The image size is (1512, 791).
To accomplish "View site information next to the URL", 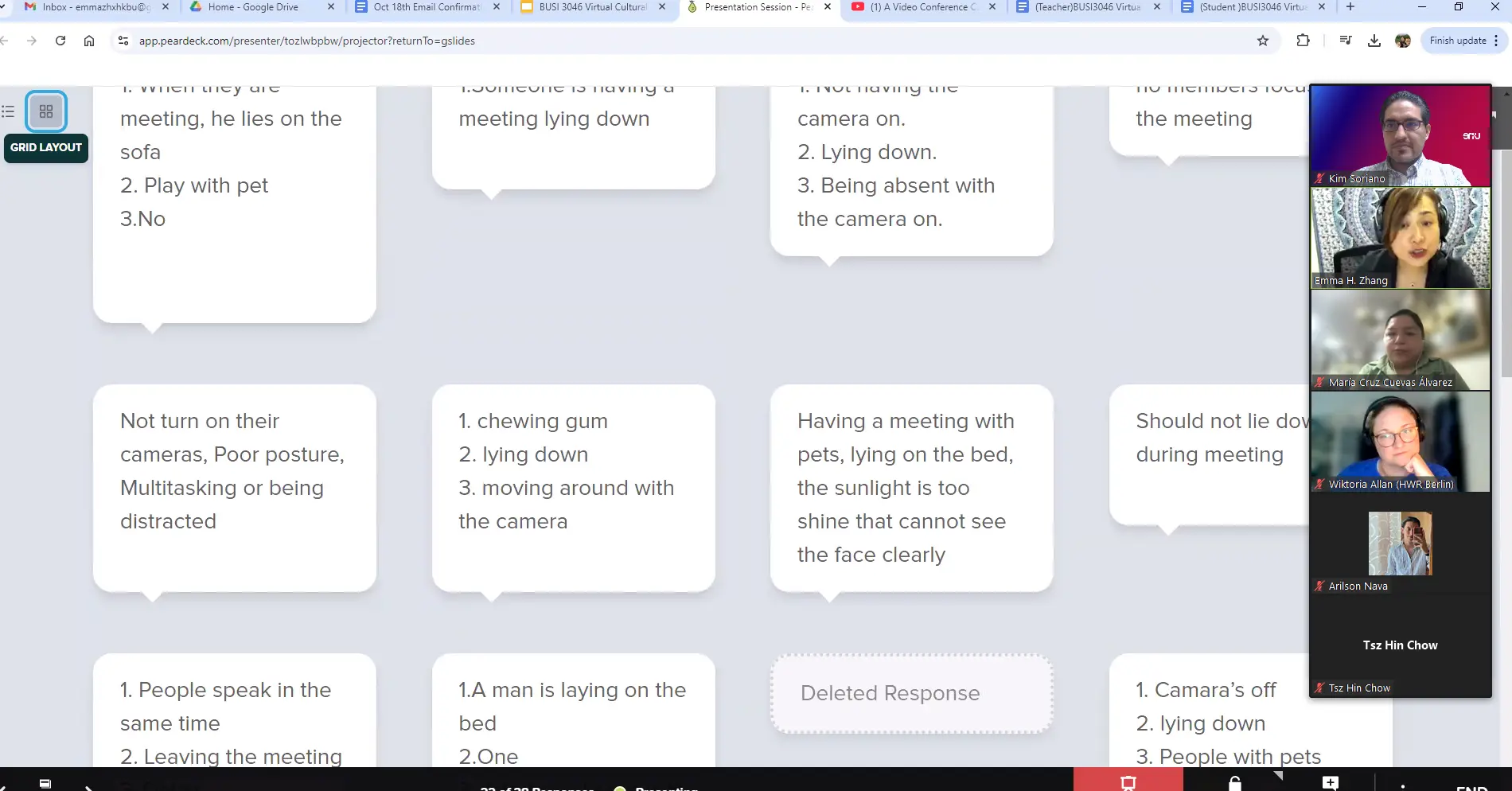I will click(123, 41).
